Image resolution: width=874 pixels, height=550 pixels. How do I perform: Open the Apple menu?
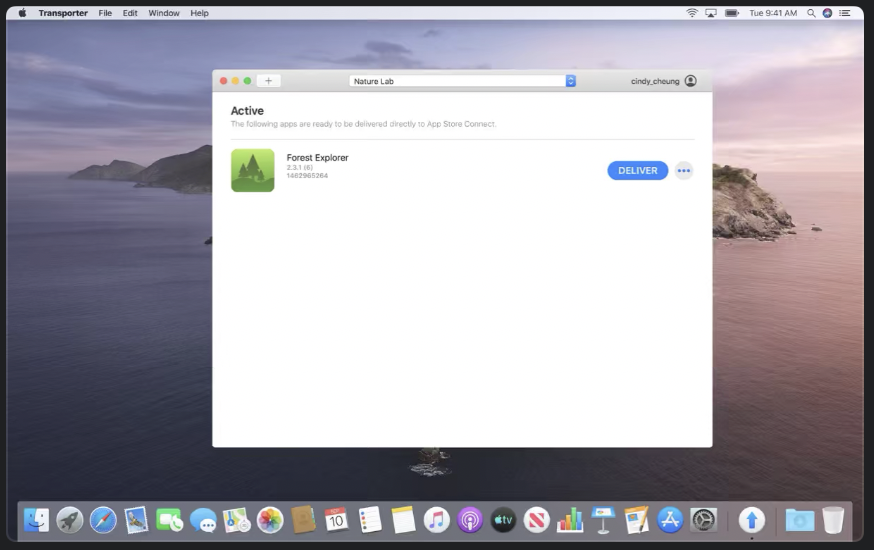(22, 13)
